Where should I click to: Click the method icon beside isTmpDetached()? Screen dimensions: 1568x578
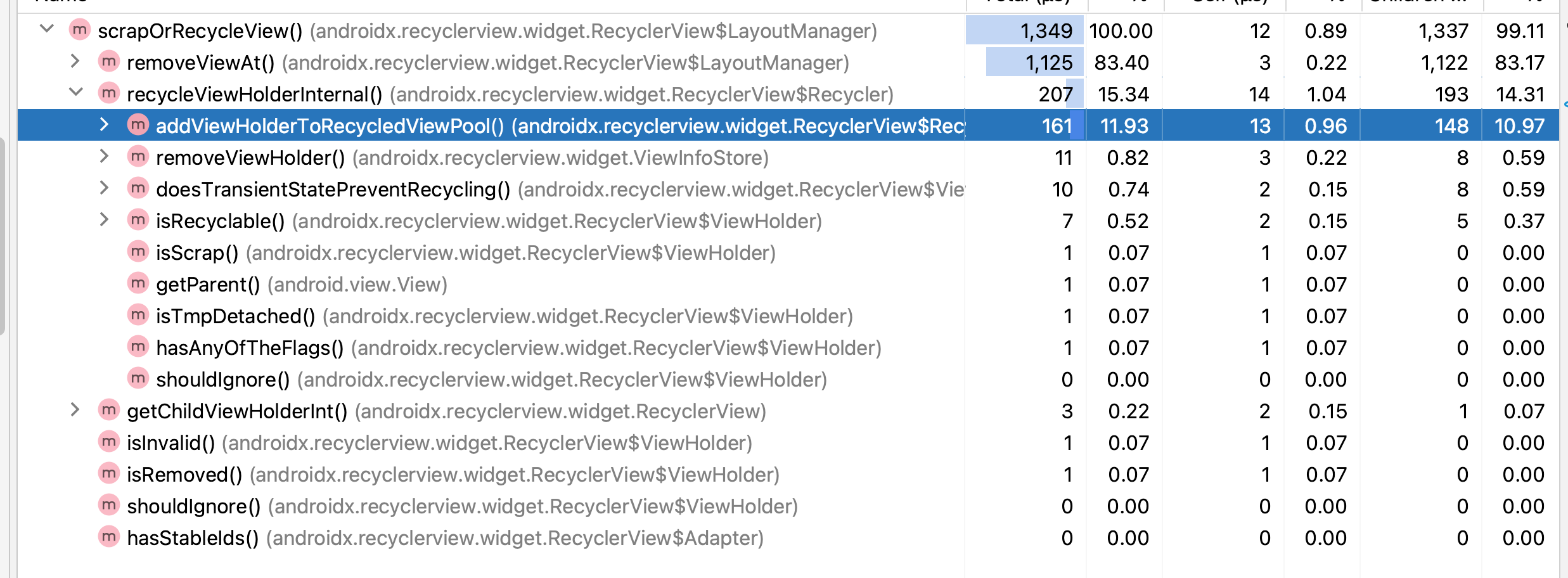coord(138,315)
